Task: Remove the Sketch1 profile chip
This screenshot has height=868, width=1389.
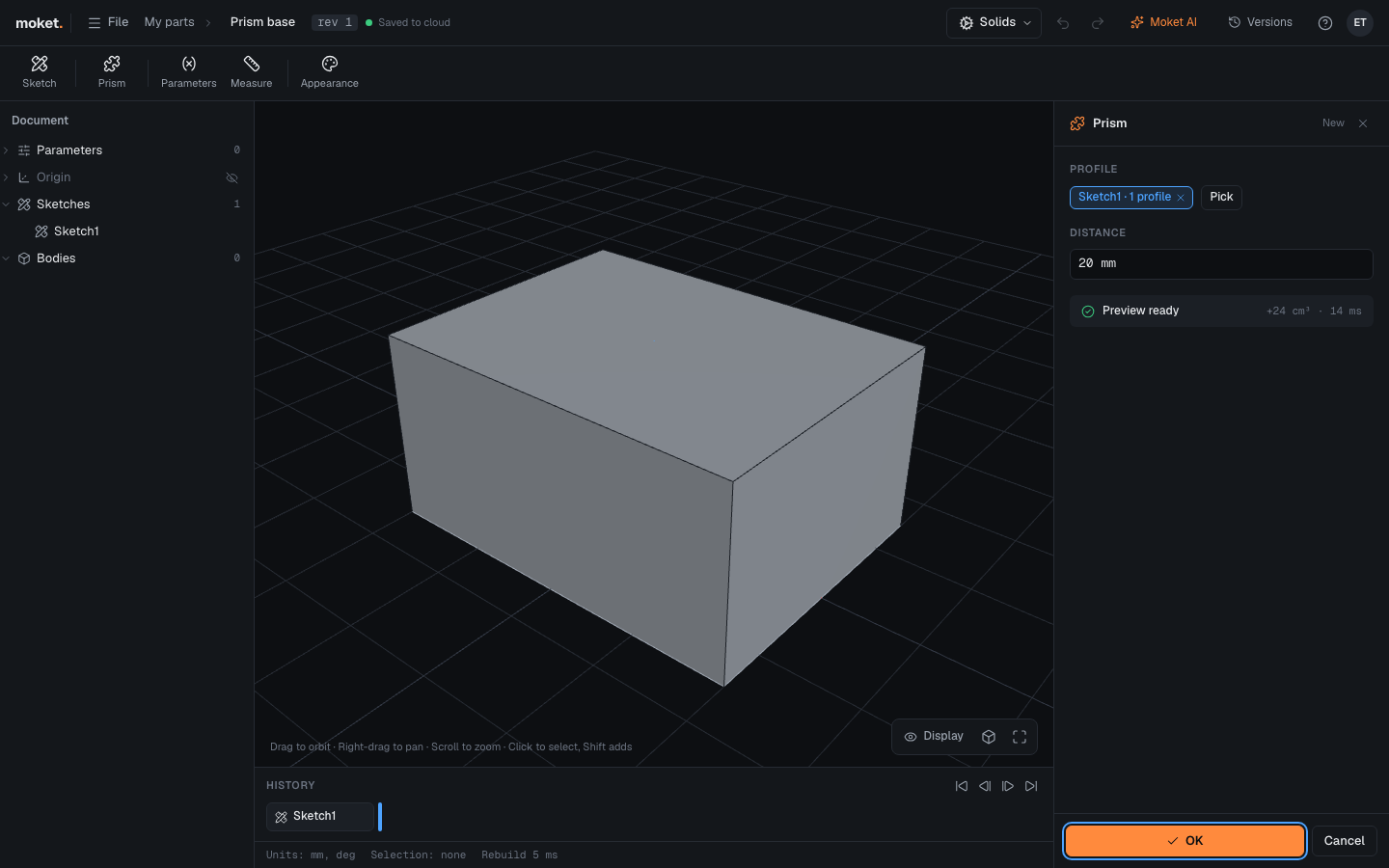Action: click(1181, 198)
